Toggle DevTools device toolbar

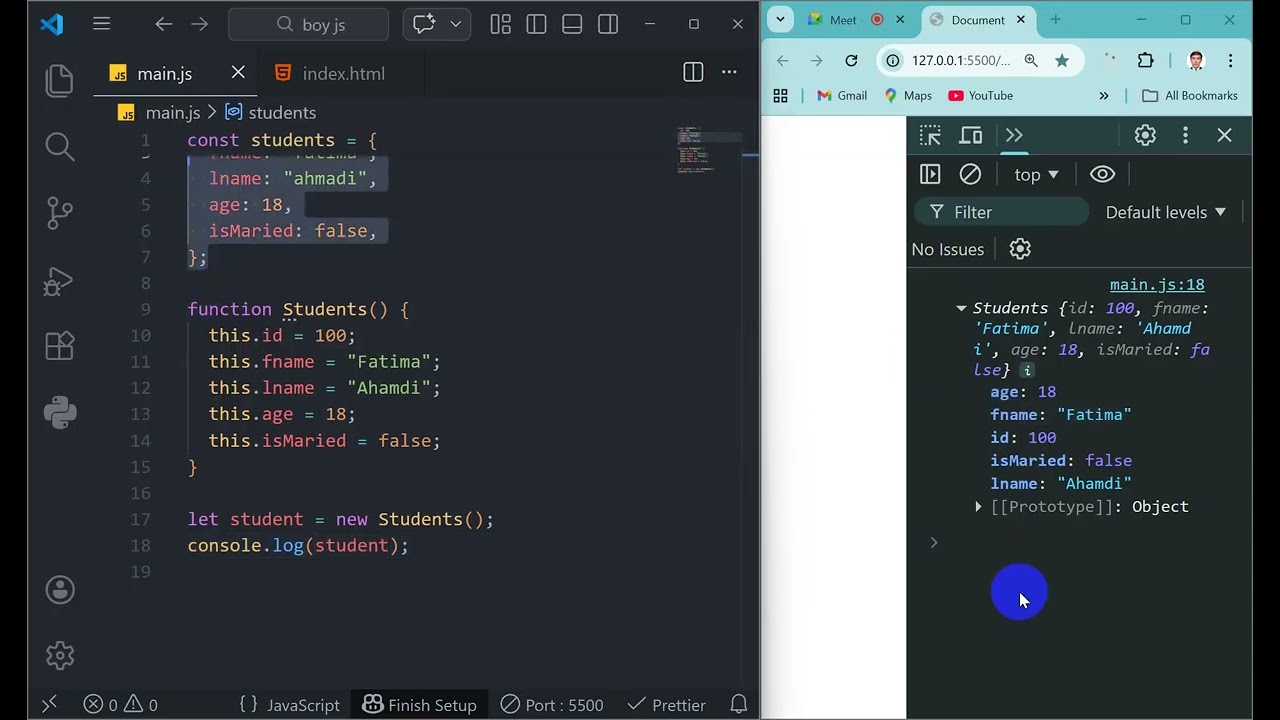click(x=971, y=135)
